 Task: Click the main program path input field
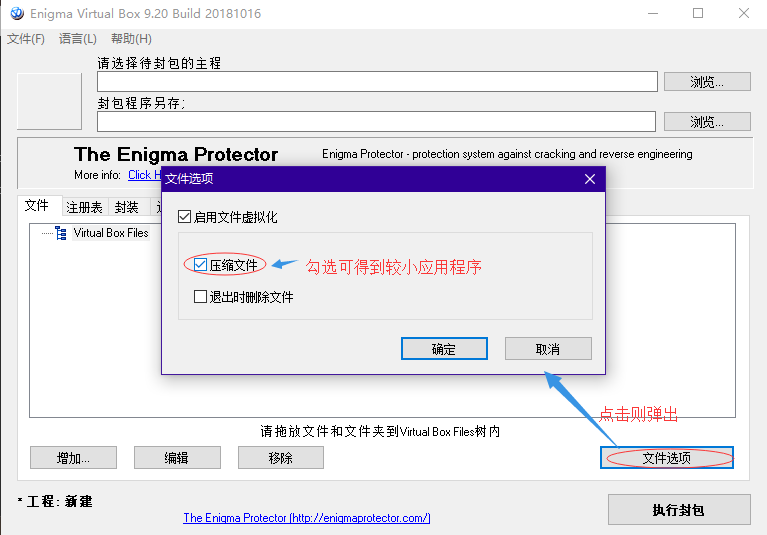pos(377,82)
